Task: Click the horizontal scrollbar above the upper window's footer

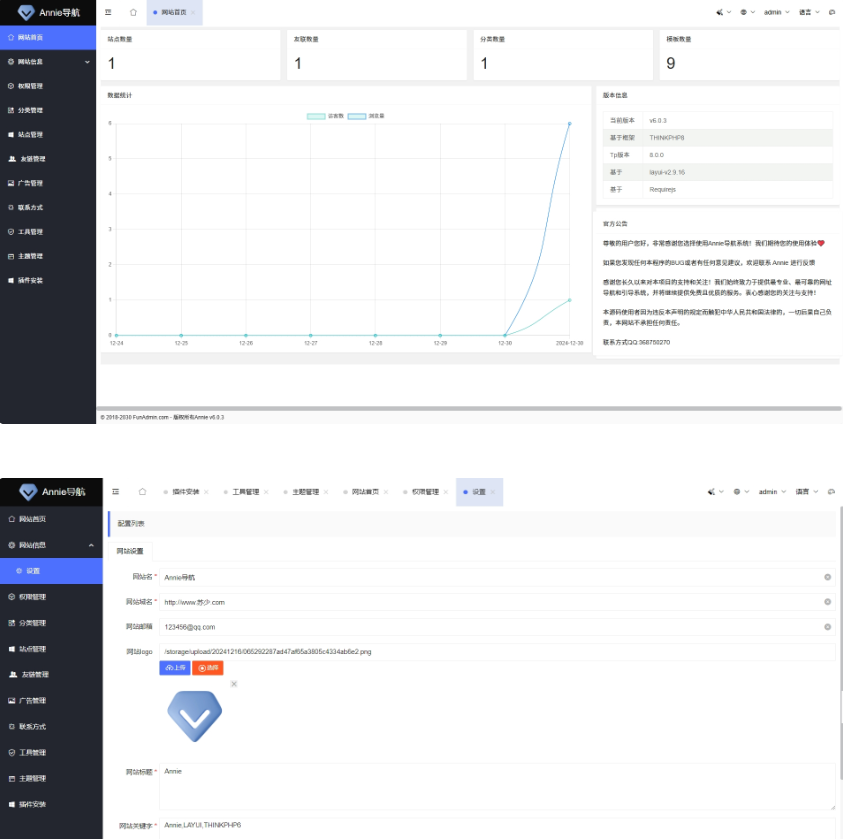Action: pyautogui.click(x=469, y=408)
